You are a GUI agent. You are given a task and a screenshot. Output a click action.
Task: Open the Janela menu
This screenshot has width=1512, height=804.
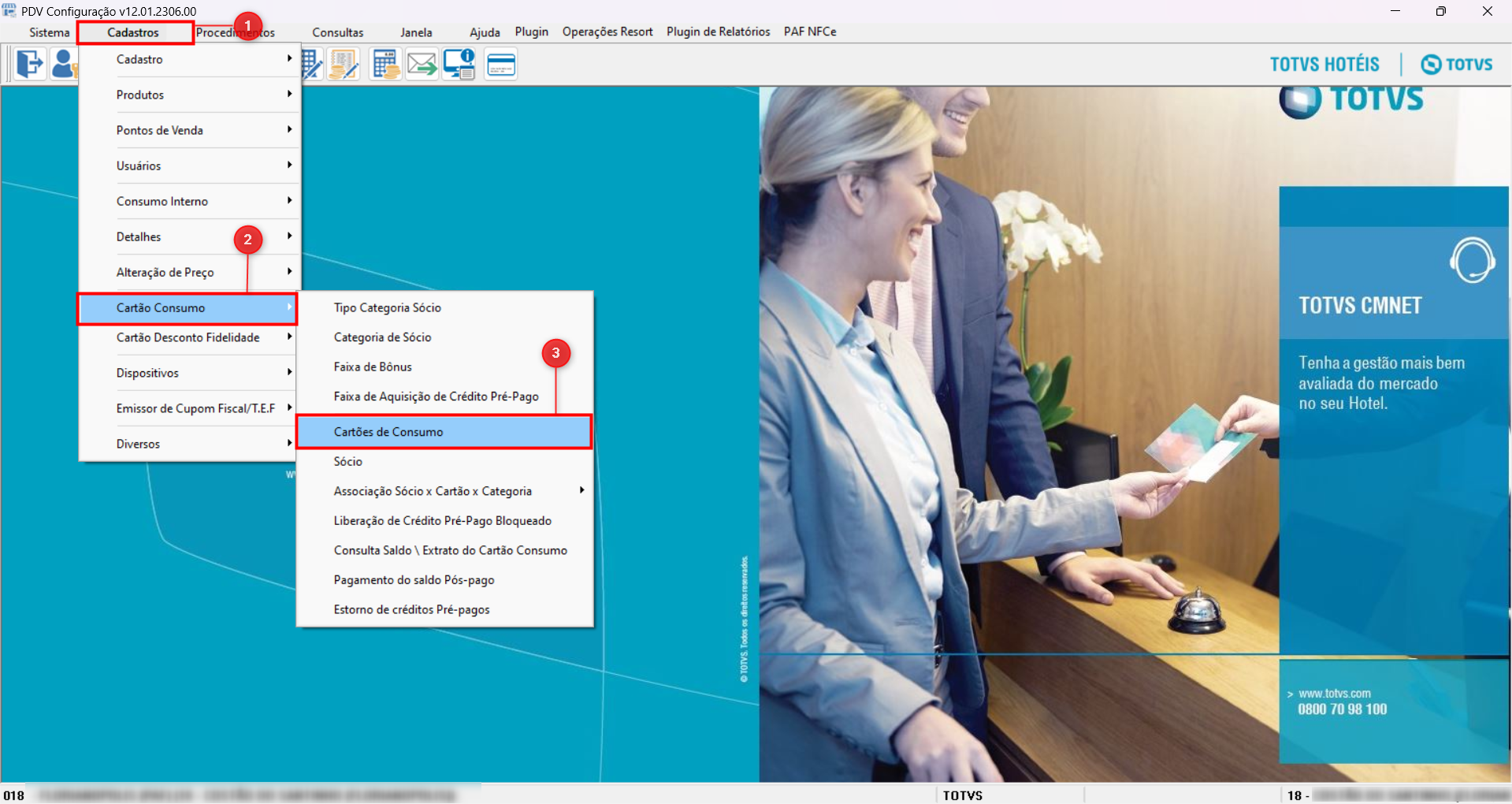[x=416, y=32]
